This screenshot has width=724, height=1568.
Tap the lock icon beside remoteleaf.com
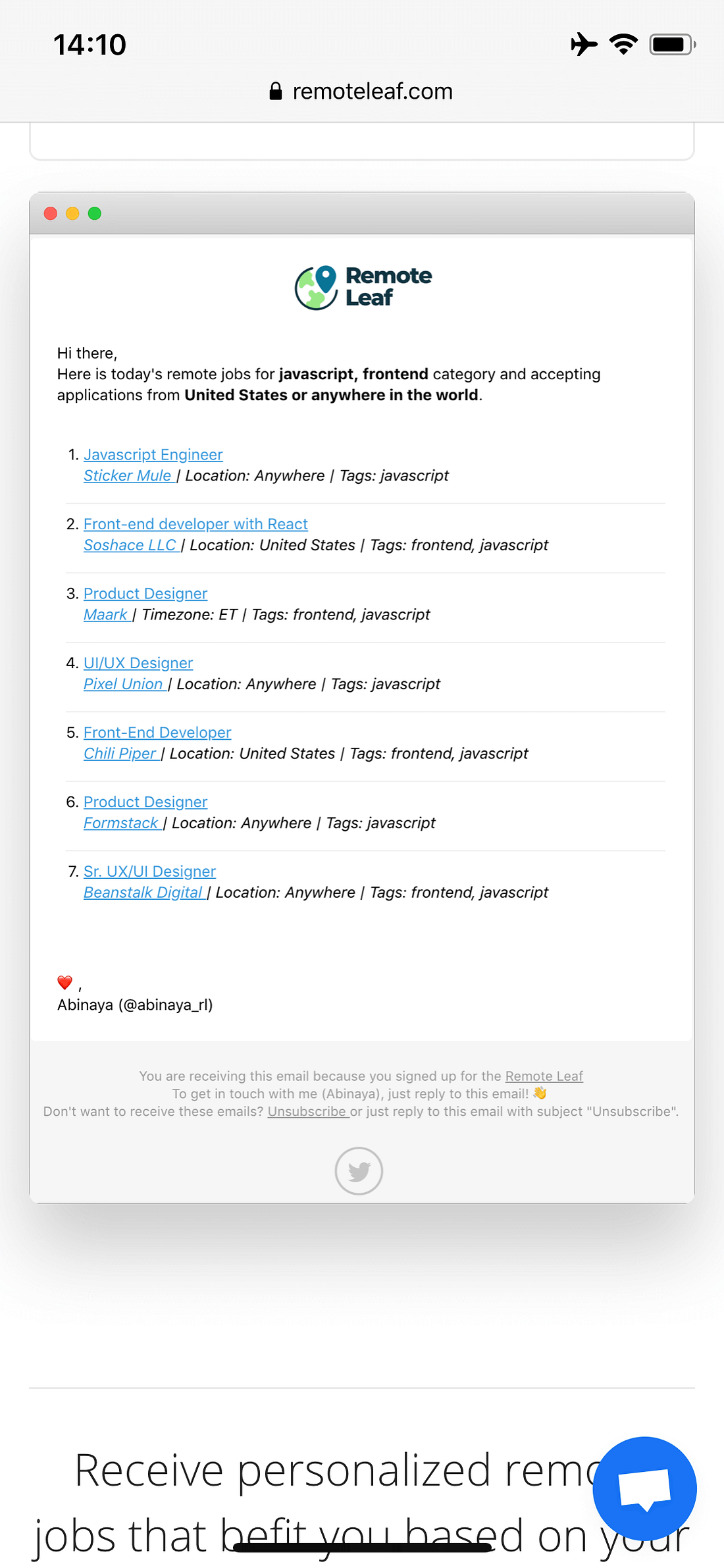(276, 91)
